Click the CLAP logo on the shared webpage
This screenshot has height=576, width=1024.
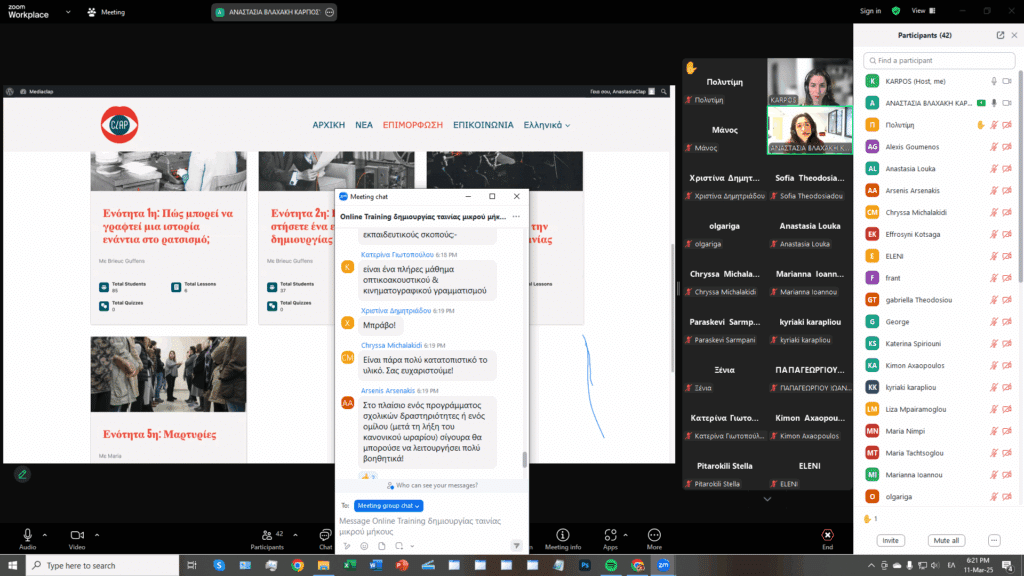[x=120, y=125]
